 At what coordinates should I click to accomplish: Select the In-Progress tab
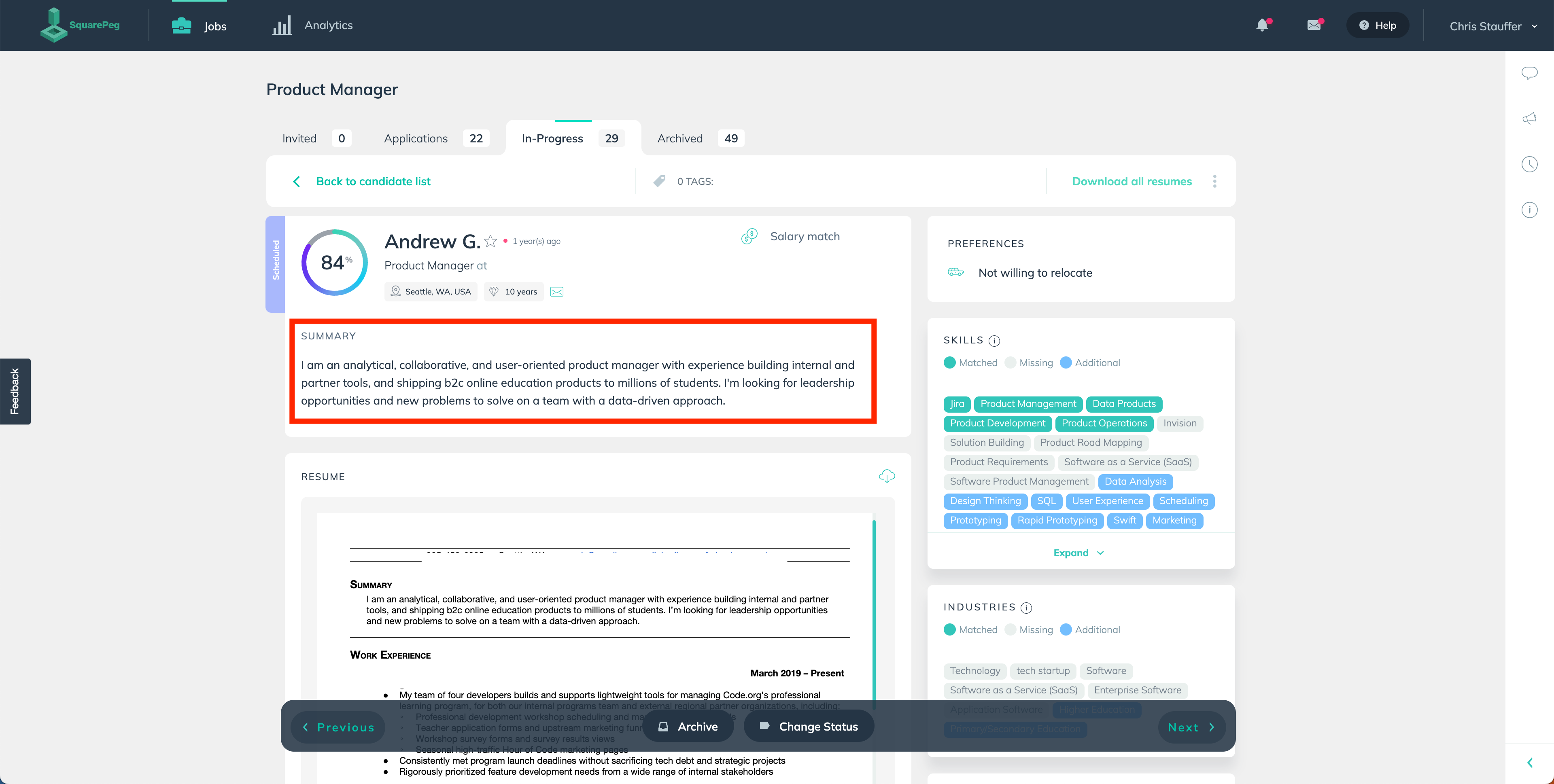point(573,138)
